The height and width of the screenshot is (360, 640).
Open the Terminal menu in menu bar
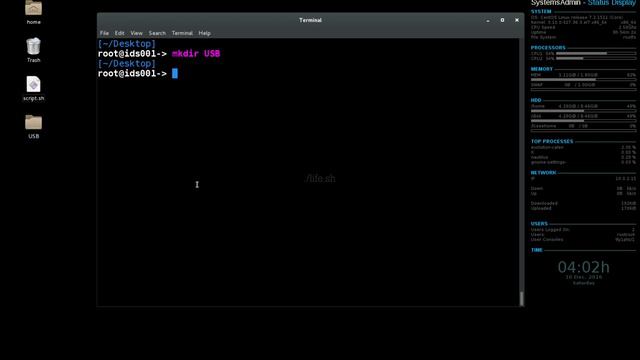(x=182, y=33)
